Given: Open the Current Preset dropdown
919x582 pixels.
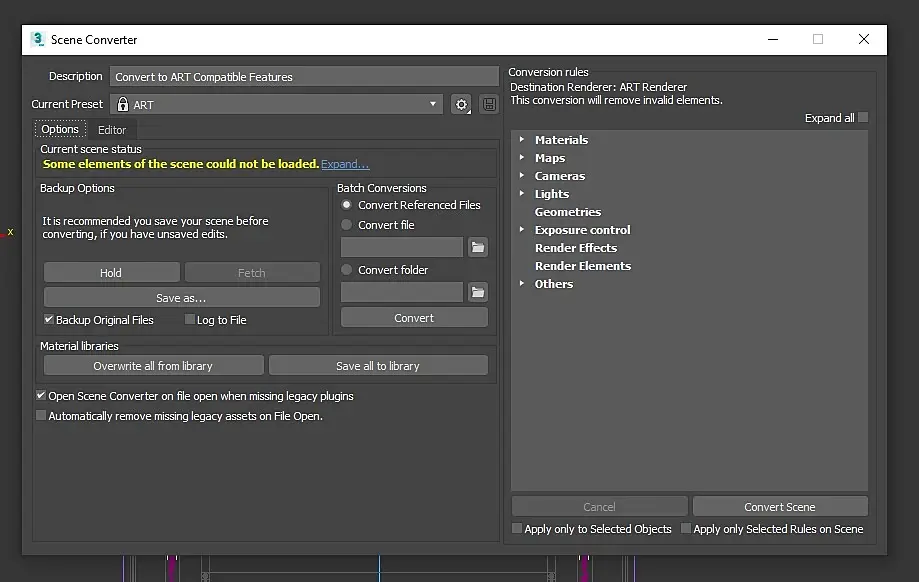Looking at the screenshot, I should [434, 105].
